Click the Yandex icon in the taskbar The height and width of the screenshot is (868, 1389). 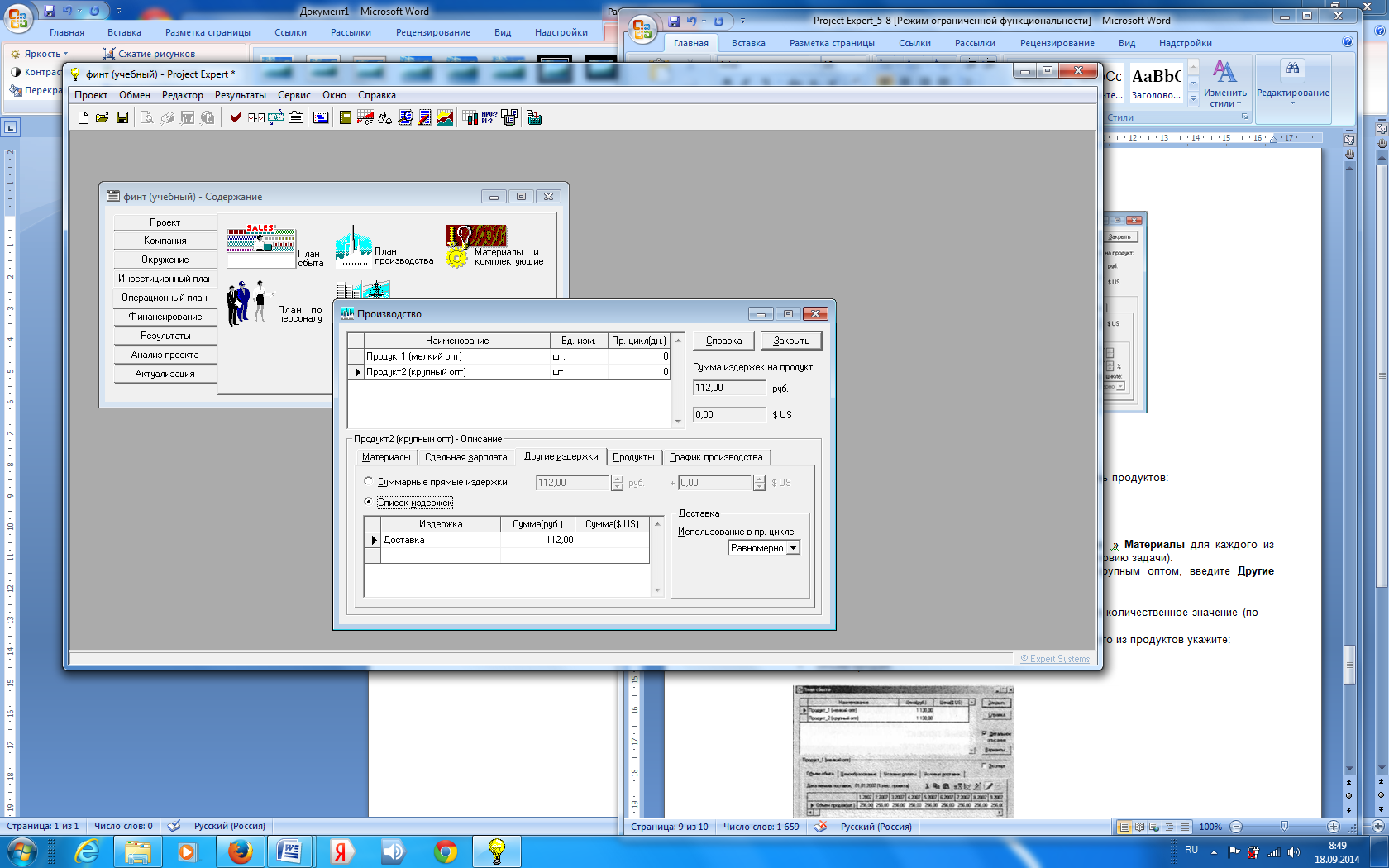[x=340, y=851]
